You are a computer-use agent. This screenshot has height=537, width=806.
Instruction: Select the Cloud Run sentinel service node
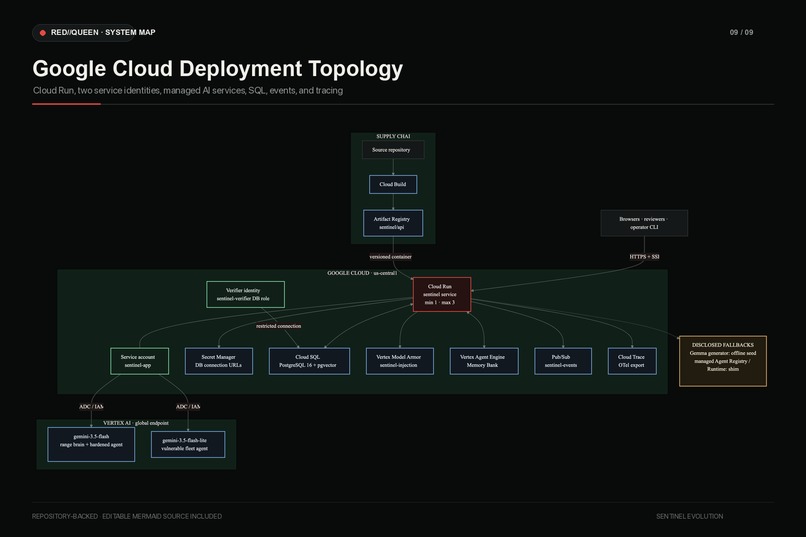tap(442, 294)
